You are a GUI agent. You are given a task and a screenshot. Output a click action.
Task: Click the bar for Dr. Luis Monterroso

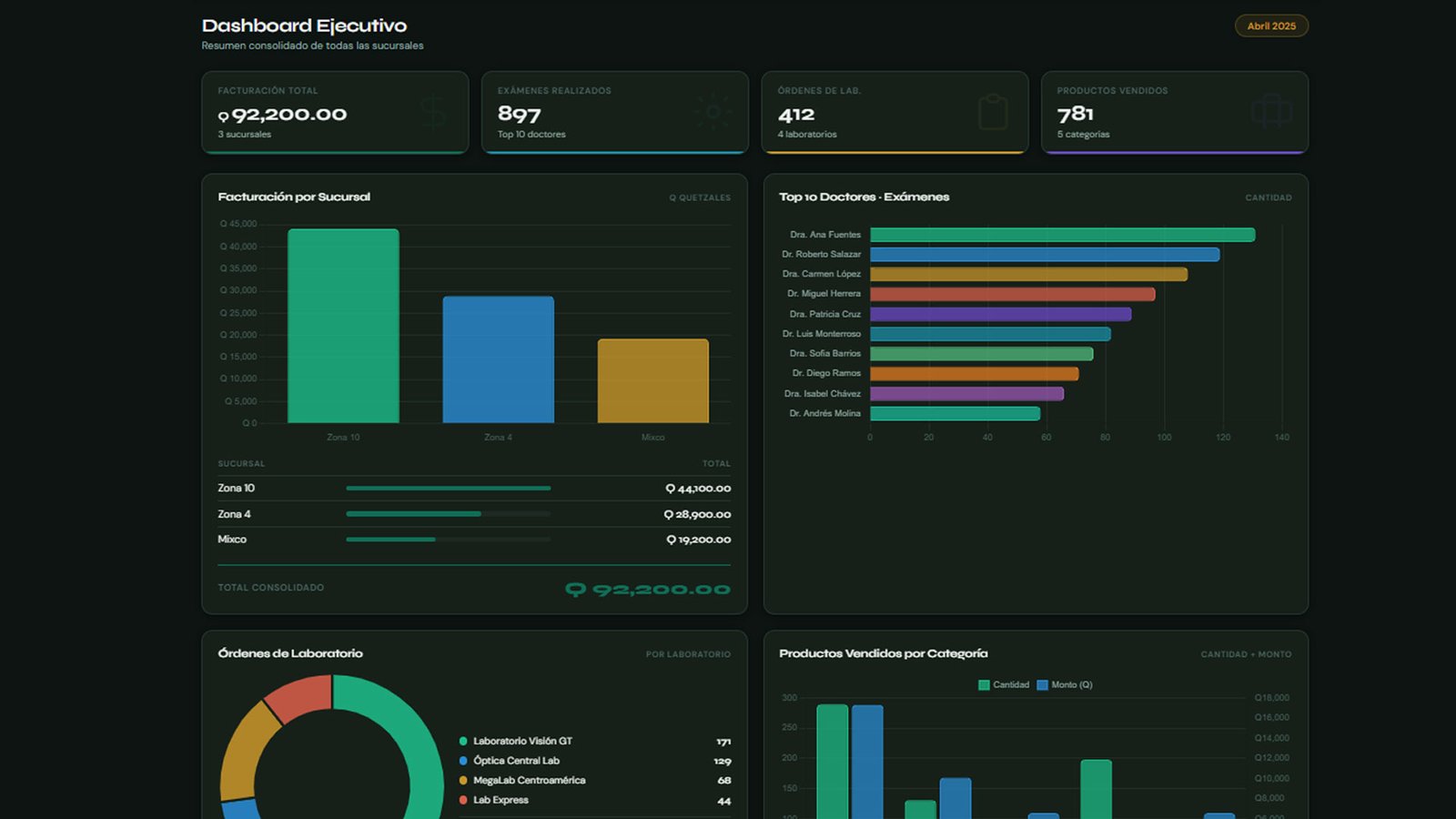tap(990, 334)
